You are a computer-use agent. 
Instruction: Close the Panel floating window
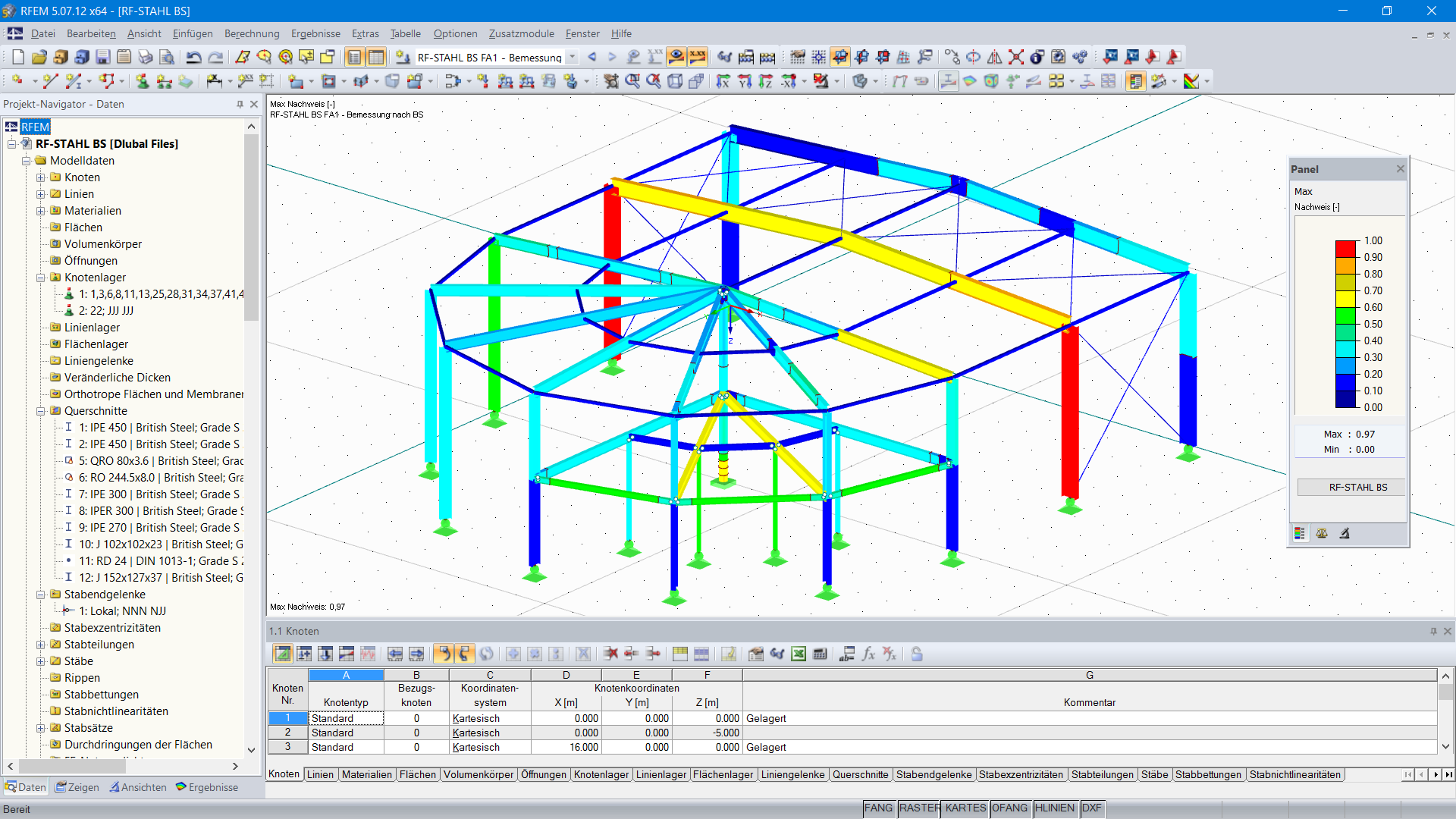coord(1400,168)
